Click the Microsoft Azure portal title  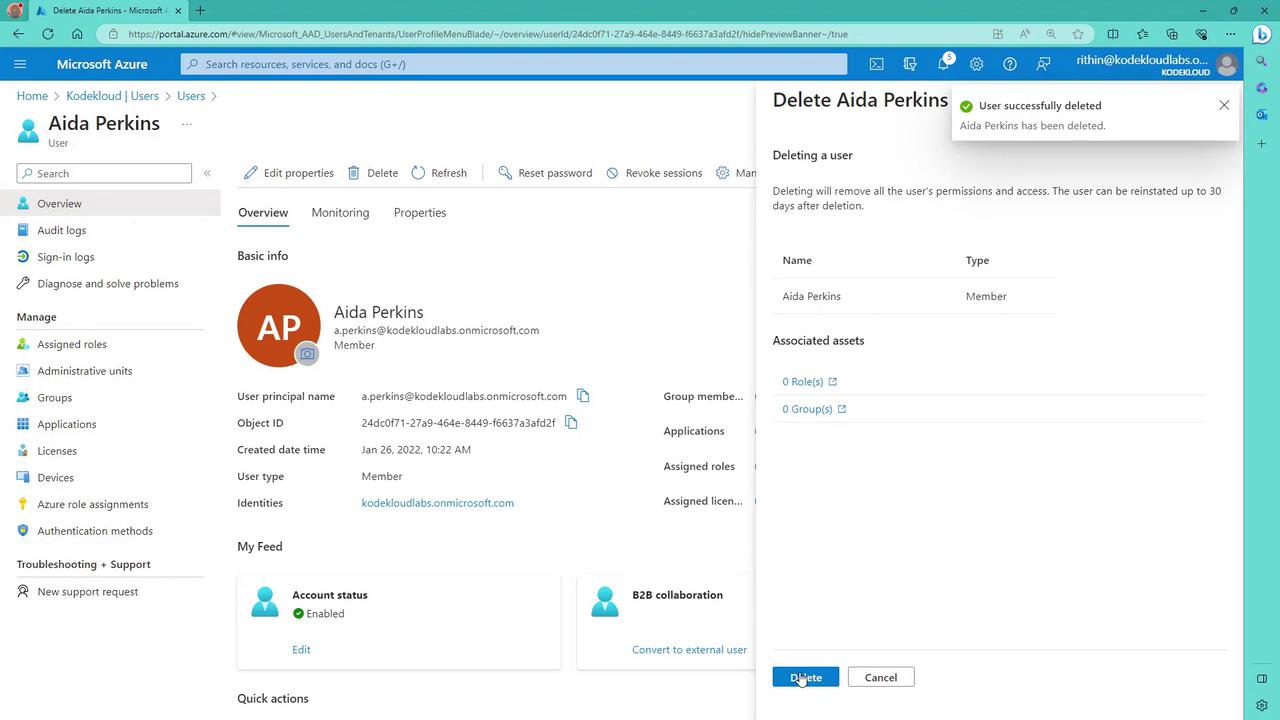[x=102, y=64]
